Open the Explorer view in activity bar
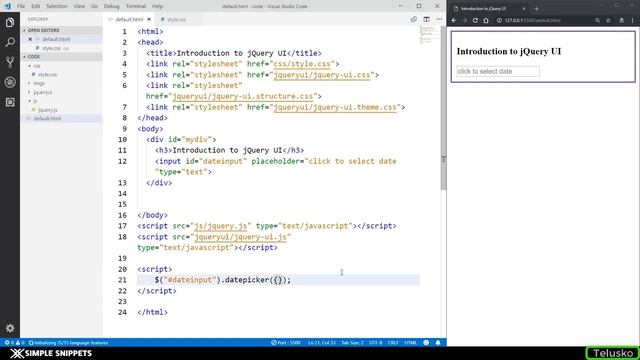 pyautogui.click(x=10, y=22)
